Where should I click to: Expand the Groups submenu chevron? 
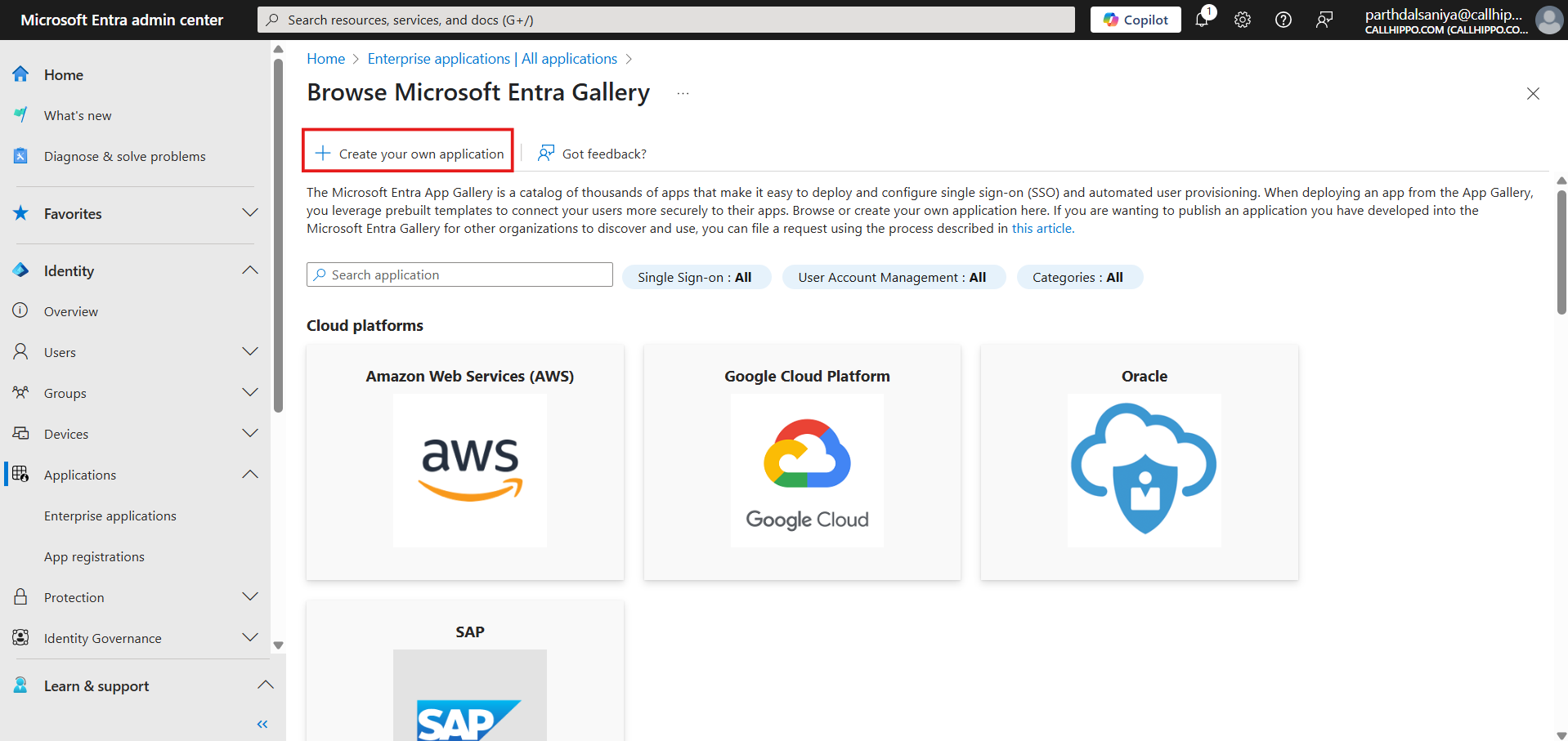[250, 393]
